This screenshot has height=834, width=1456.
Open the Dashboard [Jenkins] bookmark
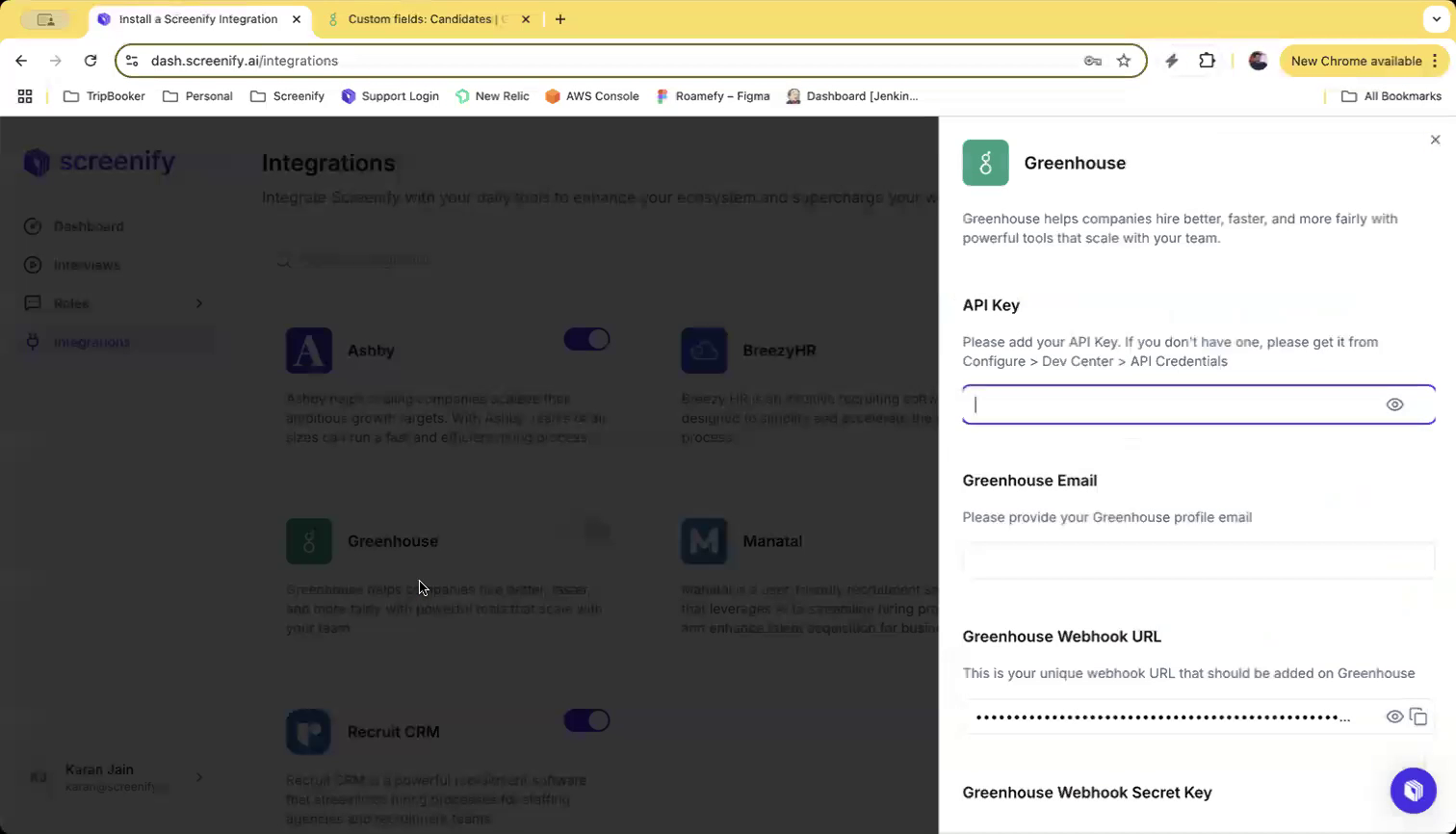(x=852, y=96)
